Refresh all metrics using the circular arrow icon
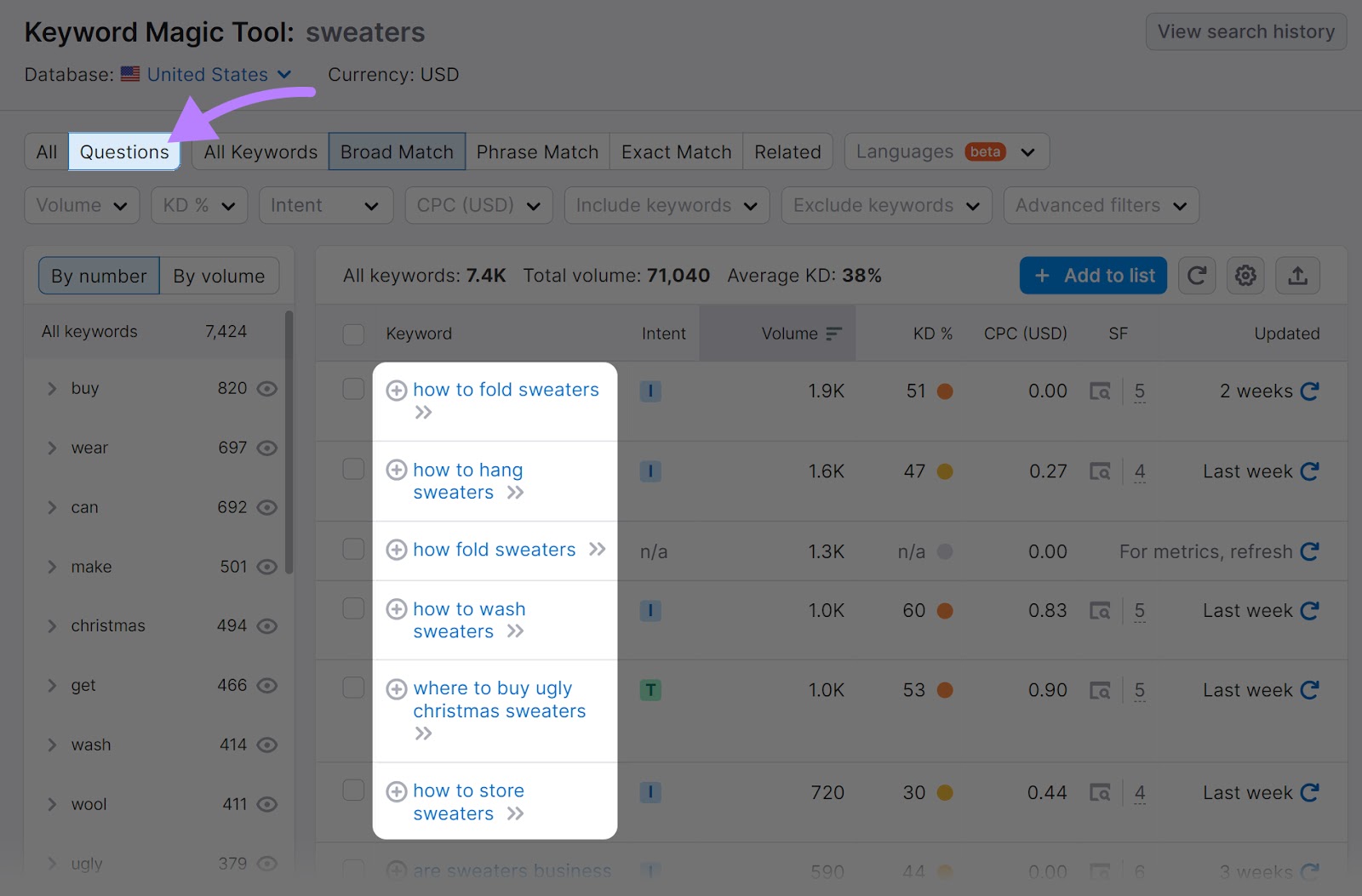The height and width of the screenshot is (896, 1362). point(1197,276)
